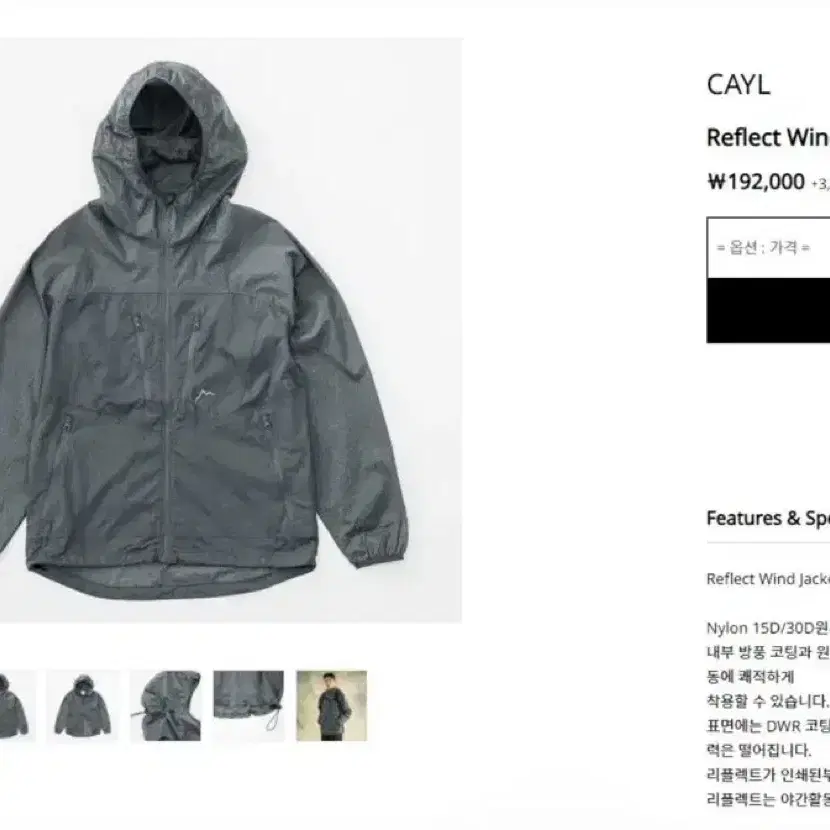Select the partially visible first jacket thumbnail
The width and height of the screenshot is (830, 830).
tap(17, 706)
